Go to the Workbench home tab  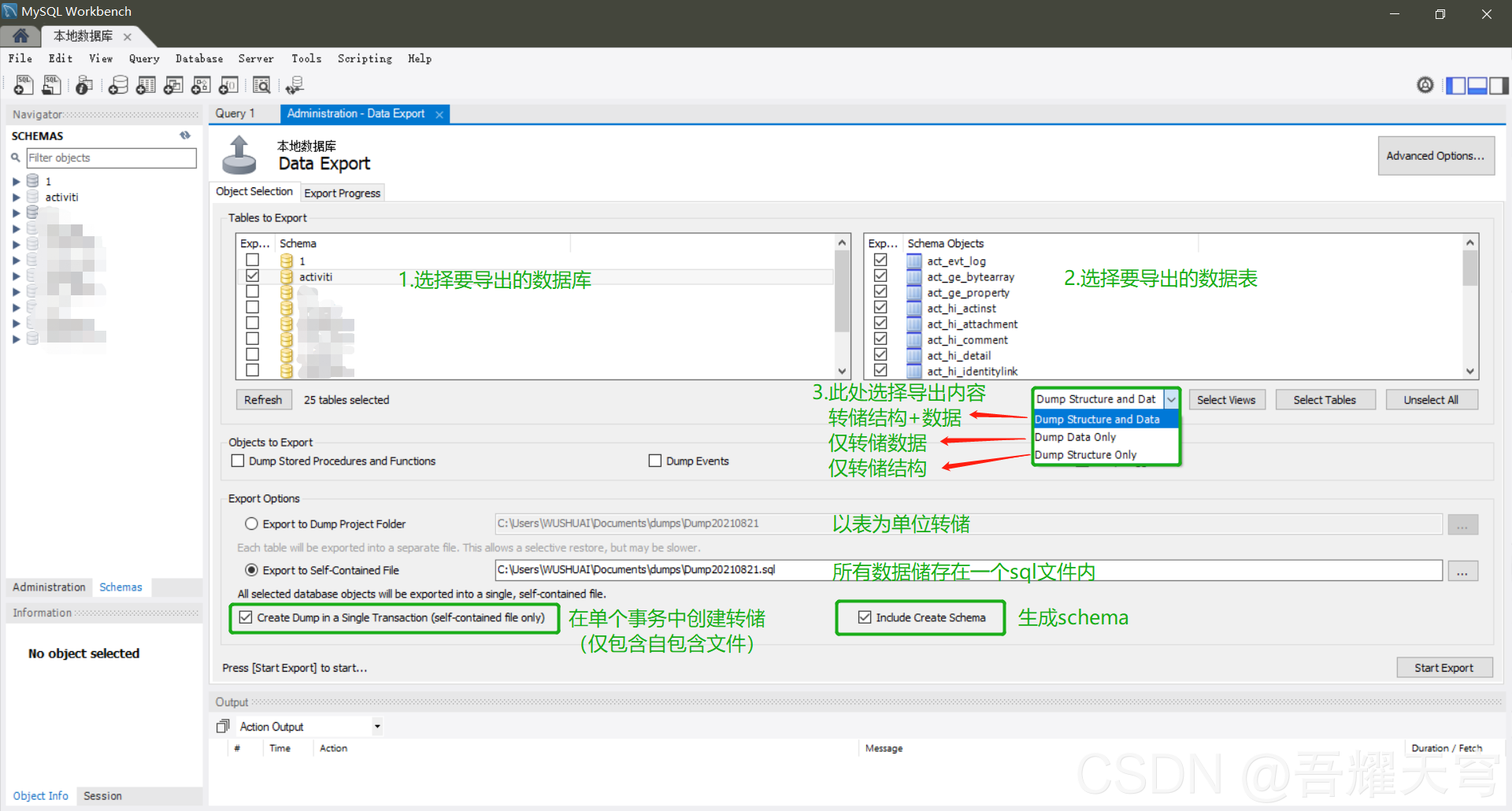pos(20,36)
